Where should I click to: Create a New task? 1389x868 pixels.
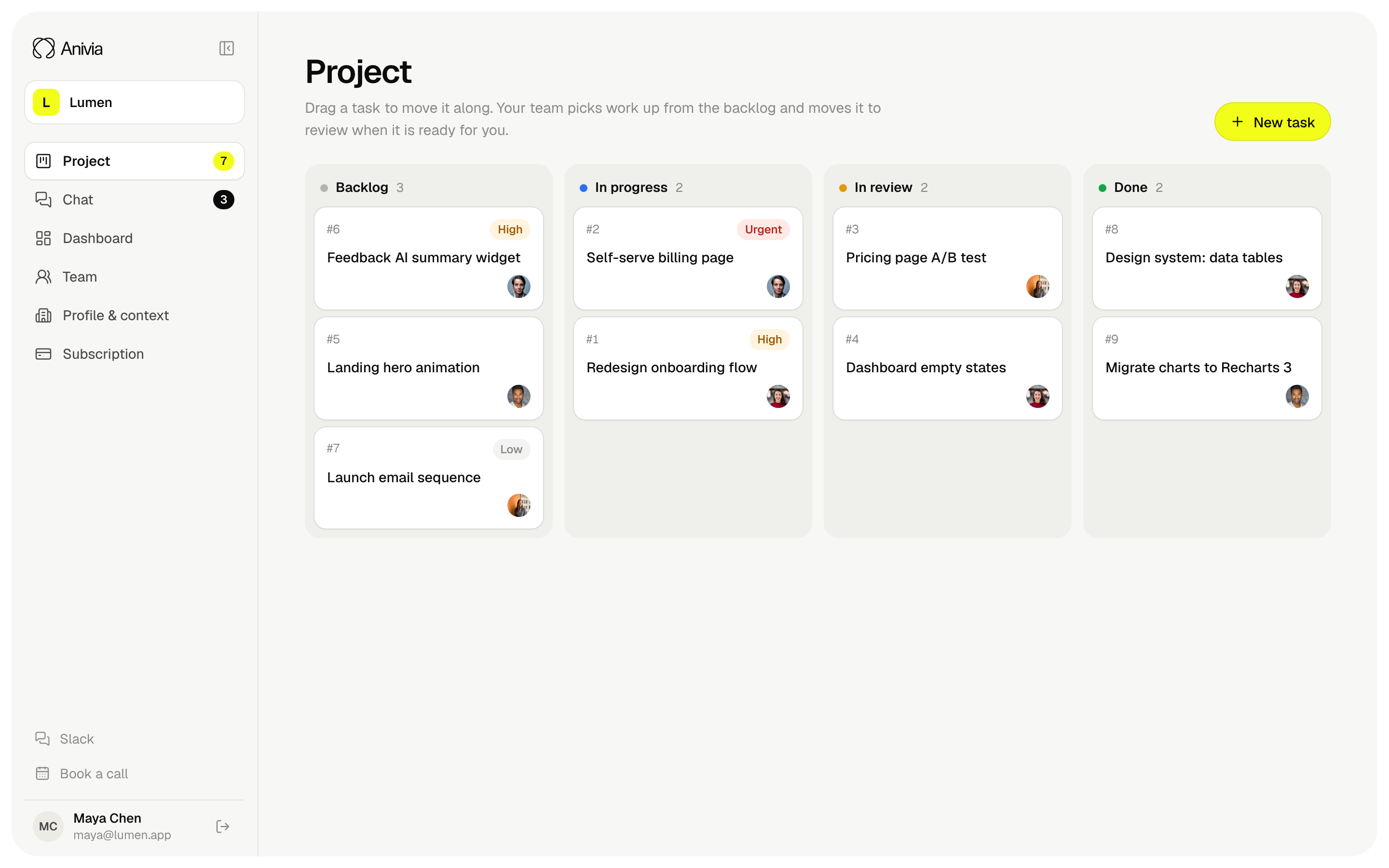(x=1272, y=122)
